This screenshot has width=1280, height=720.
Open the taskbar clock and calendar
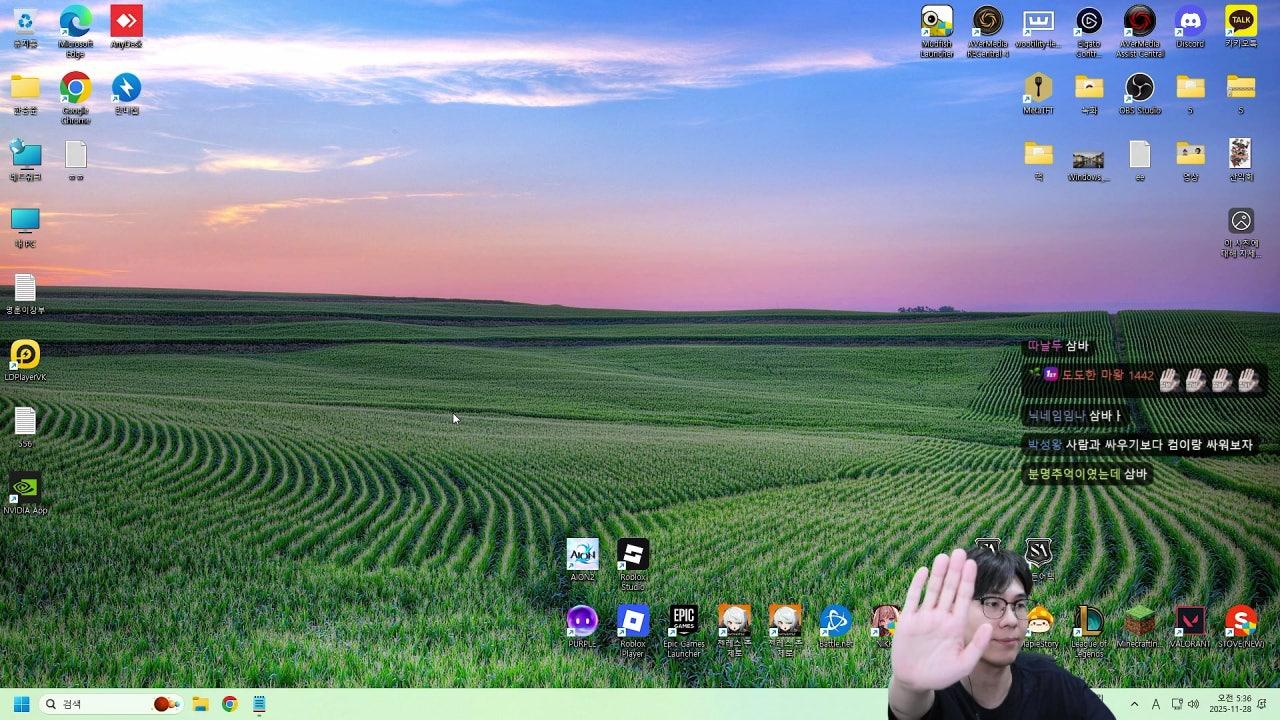pos(1229,704)
